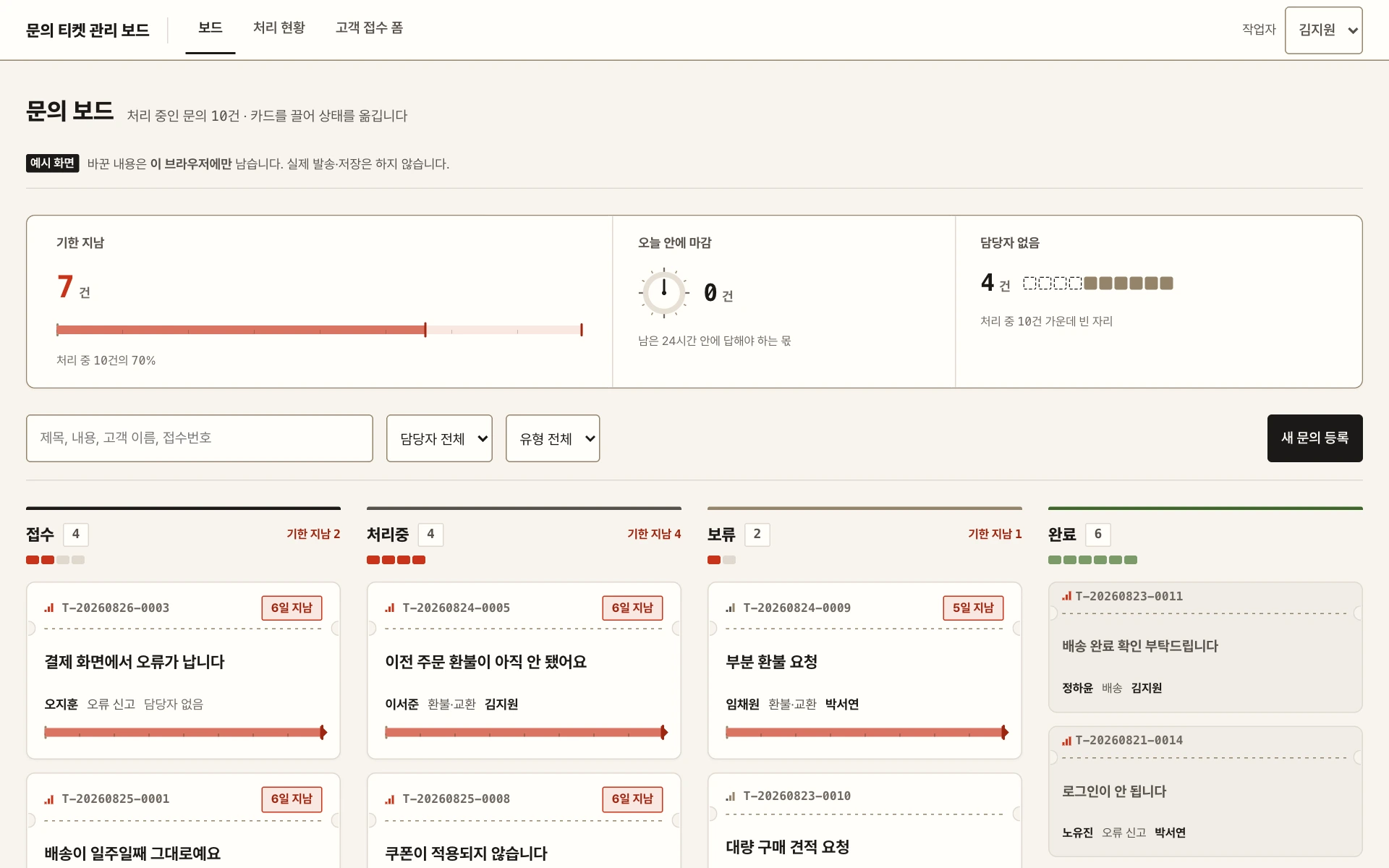Click assignee 박서연 on 부분 환불 요청

click(842, 705)
